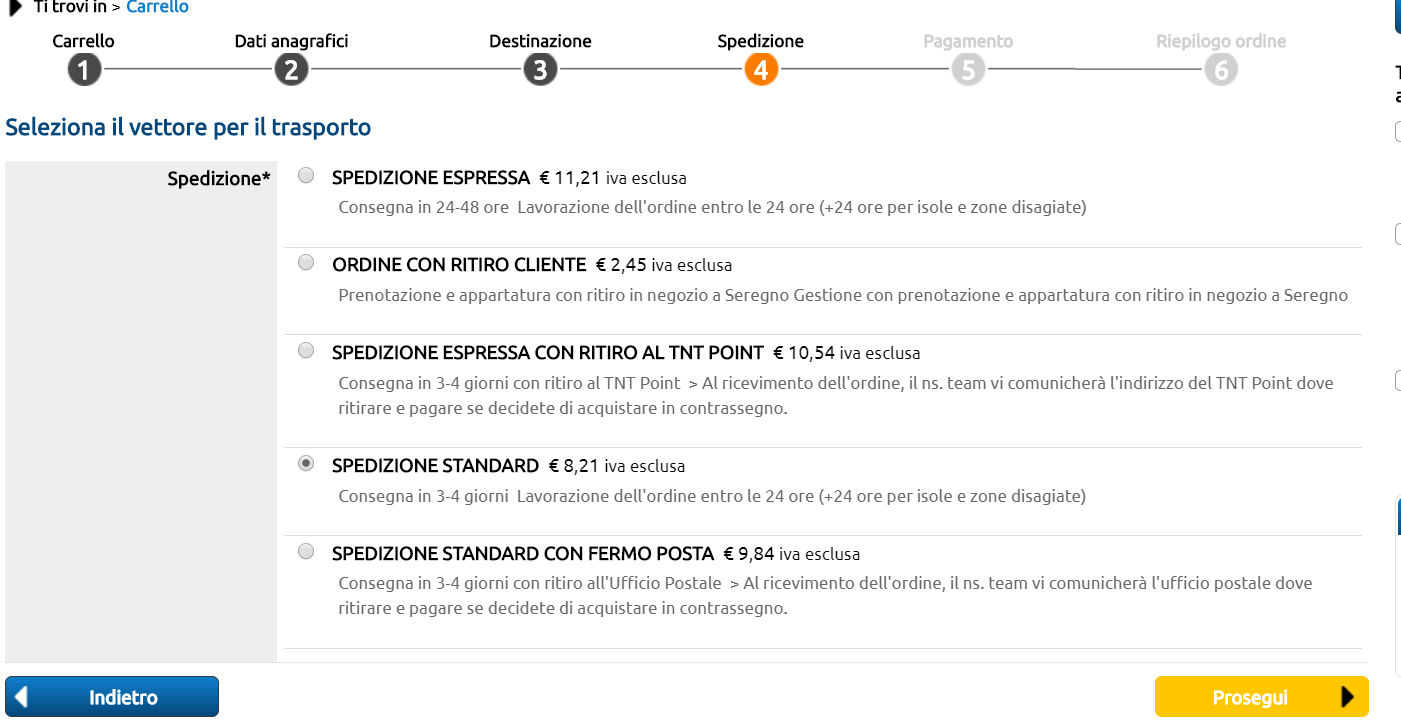Click step 2 Dati anagrafici circle
The width and height of the screenshot is (1401, 723).
click(x=291, y=70)
